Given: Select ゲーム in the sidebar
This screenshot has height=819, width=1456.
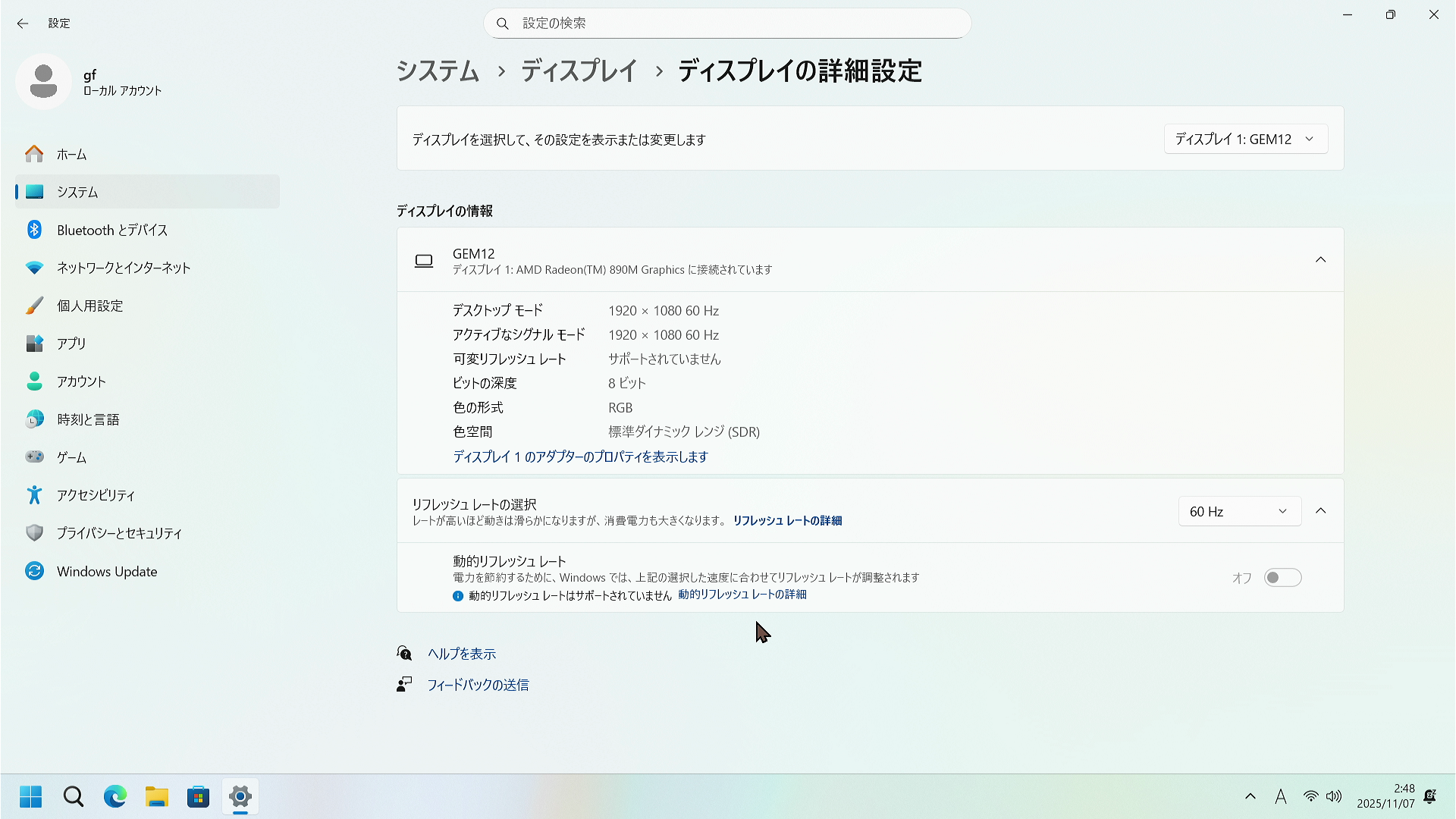Looking at the screenshot, I should 71,457.
